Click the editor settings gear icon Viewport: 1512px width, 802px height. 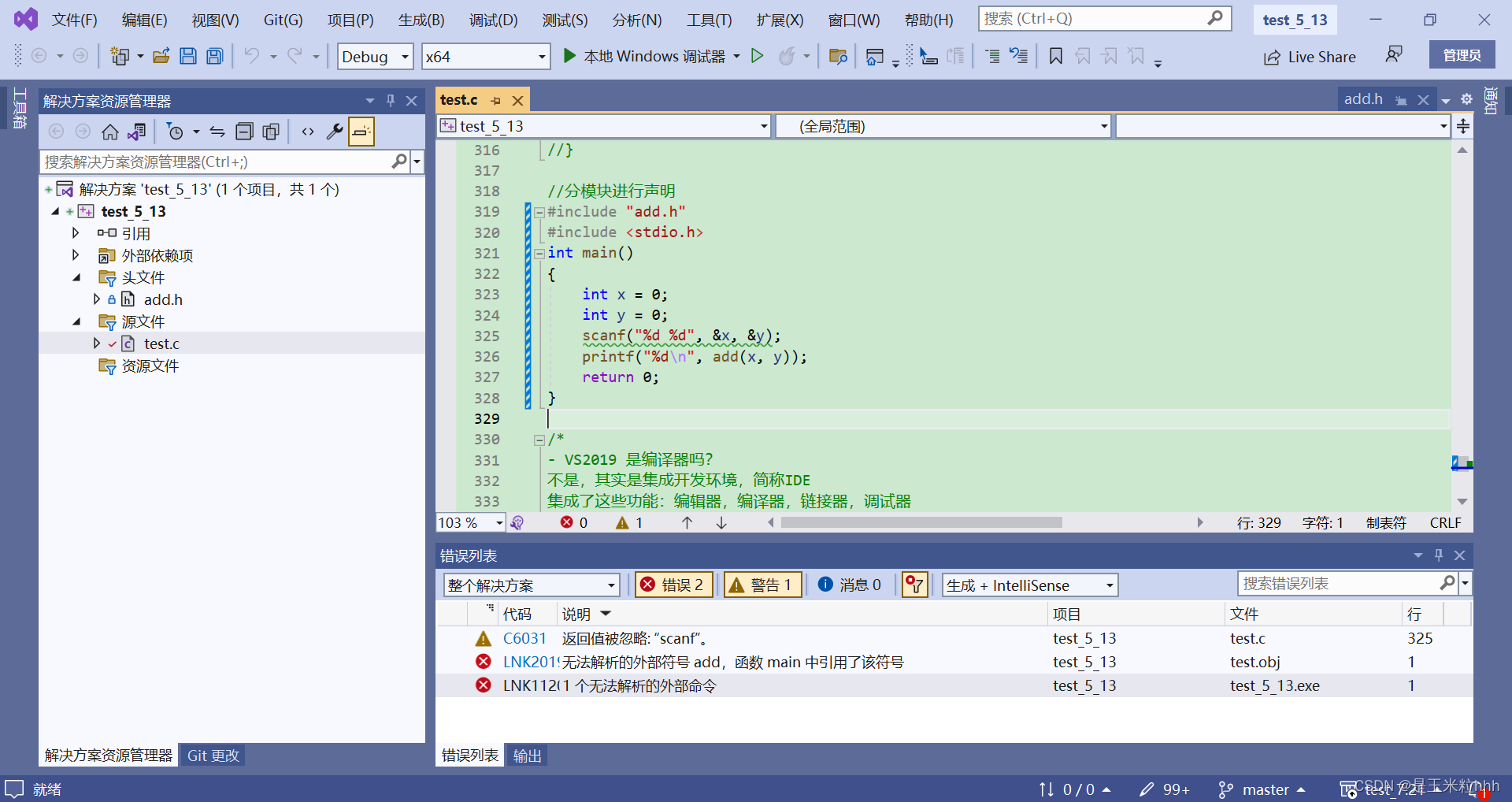pos(1466,99)
